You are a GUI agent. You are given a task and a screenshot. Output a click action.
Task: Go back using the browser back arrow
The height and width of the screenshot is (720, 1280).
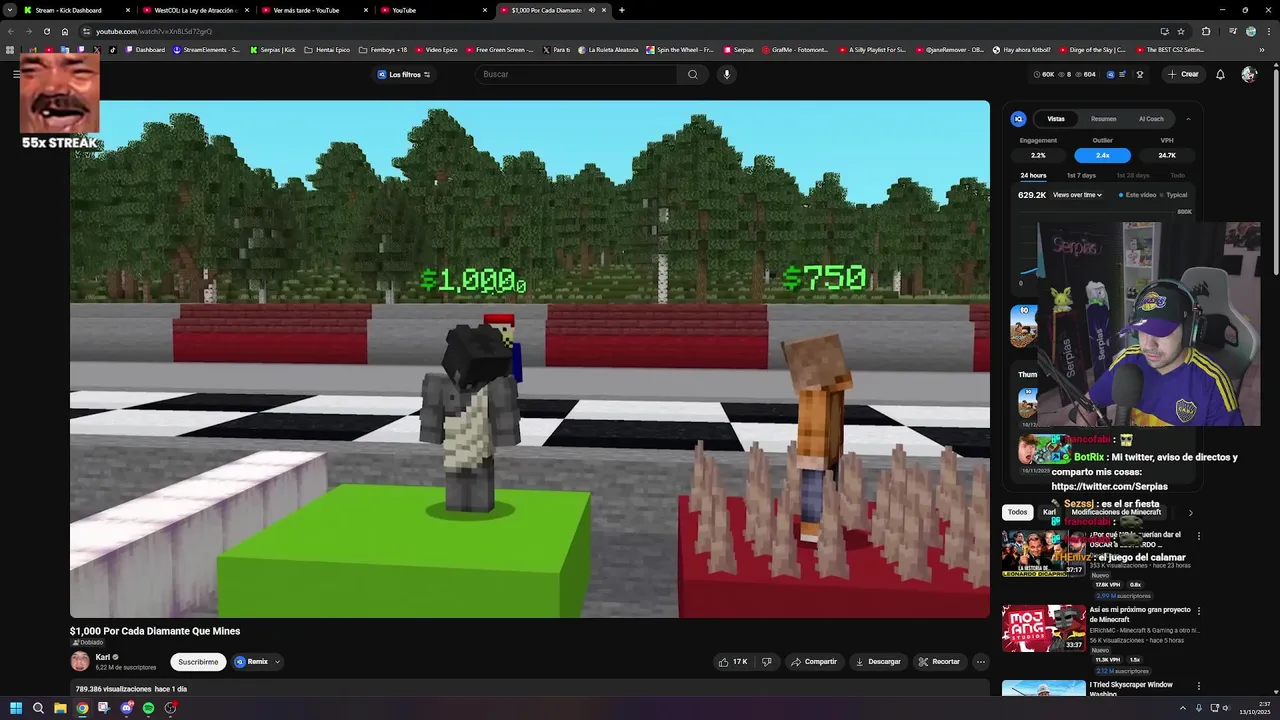(x=11, y=31)
